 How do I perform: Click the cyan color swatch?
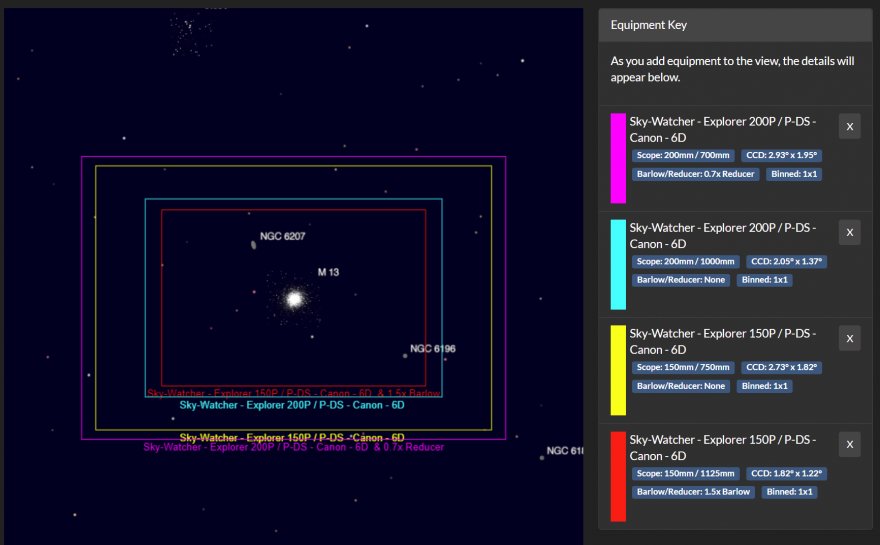(x=618, y=264)
